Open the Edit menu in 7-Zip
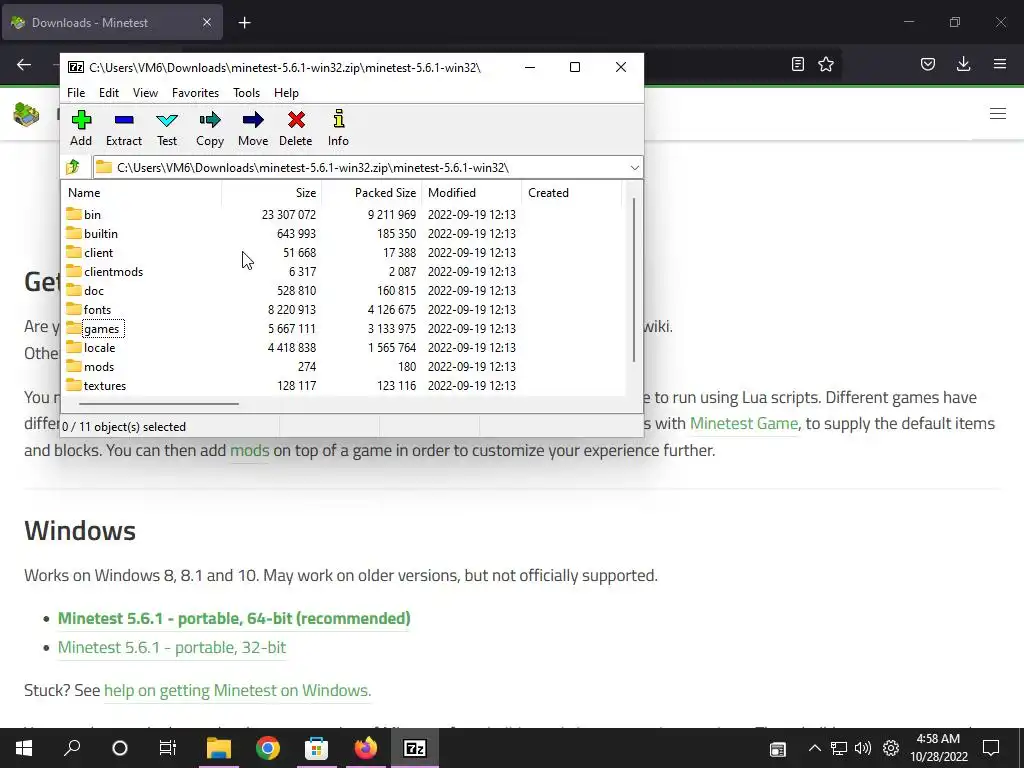This screenshot has width=1024, height=768. point(108,93)
